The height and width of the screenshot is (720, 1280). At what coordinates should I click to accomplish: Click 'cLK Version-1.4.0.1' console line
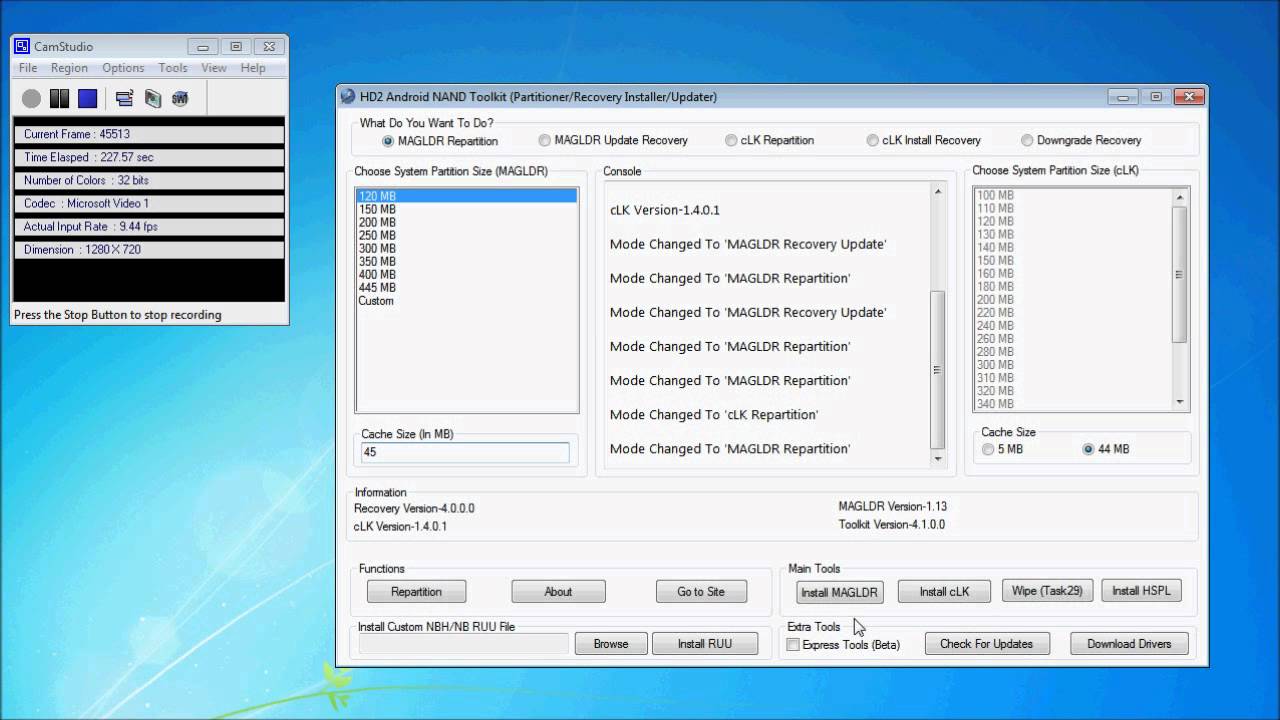click(x=665, y=210)
